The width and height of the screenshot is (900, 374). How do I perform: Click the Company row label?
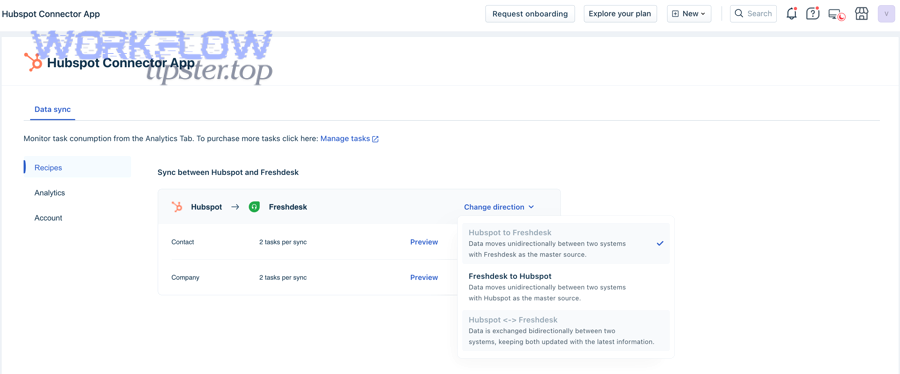point(185,278)
